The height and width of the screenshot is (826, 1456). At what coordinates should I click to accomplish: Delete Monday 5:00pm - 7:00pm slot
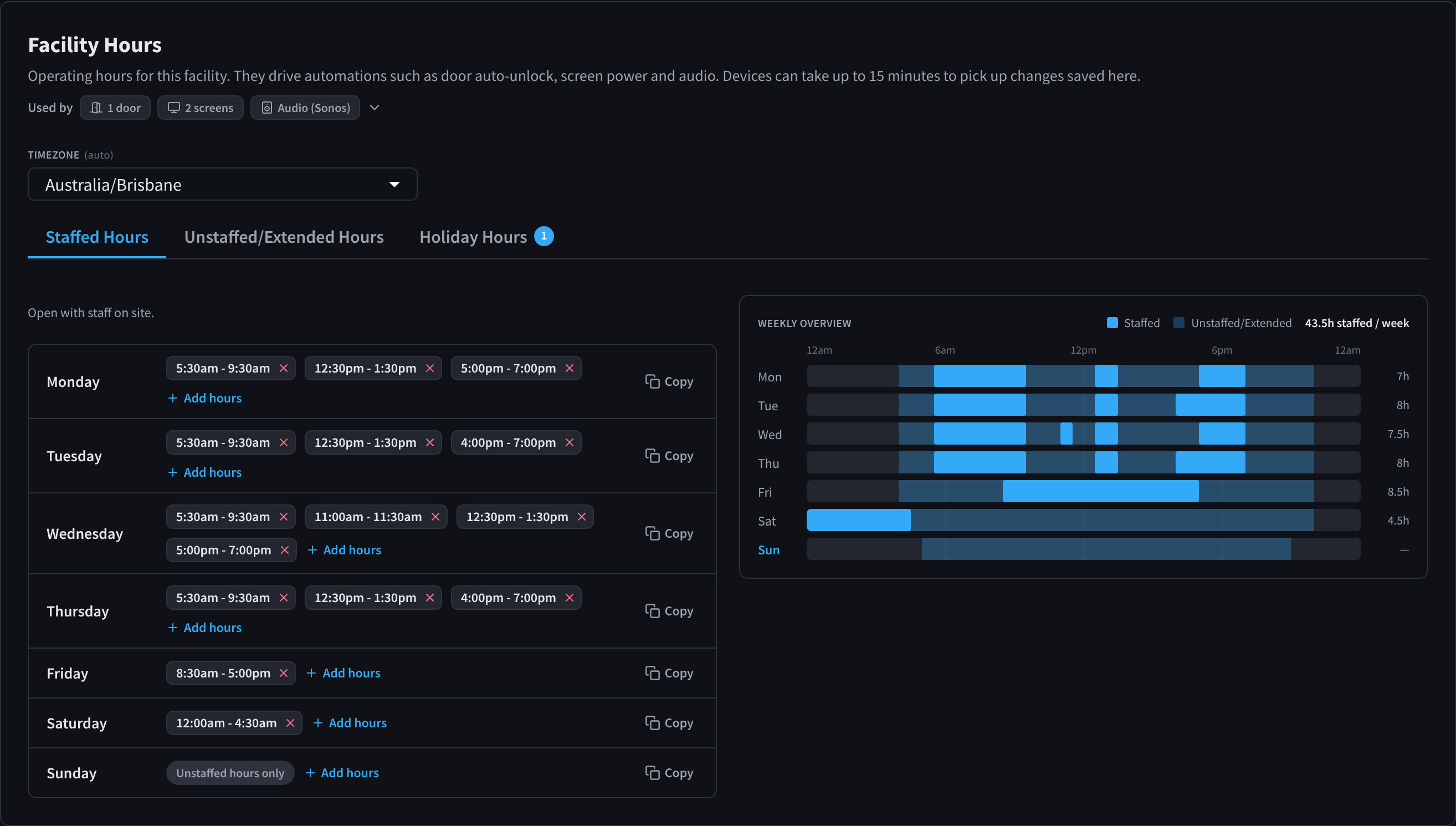point(569,368)
